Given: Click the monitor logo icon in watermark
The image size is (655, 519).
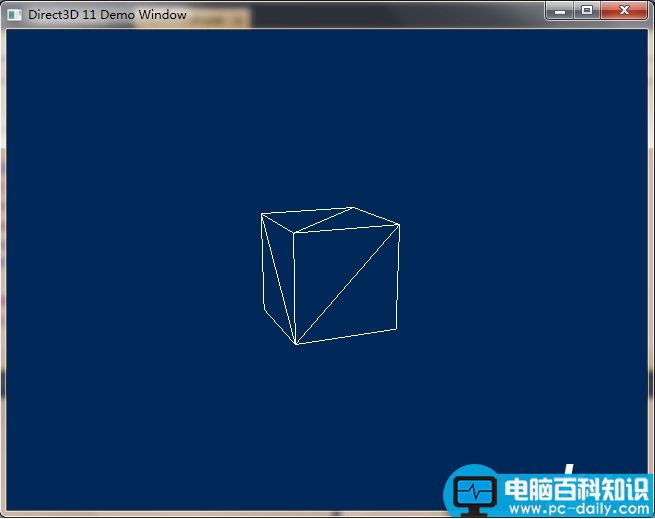Looking at the screenshot, I should (474, 493).
